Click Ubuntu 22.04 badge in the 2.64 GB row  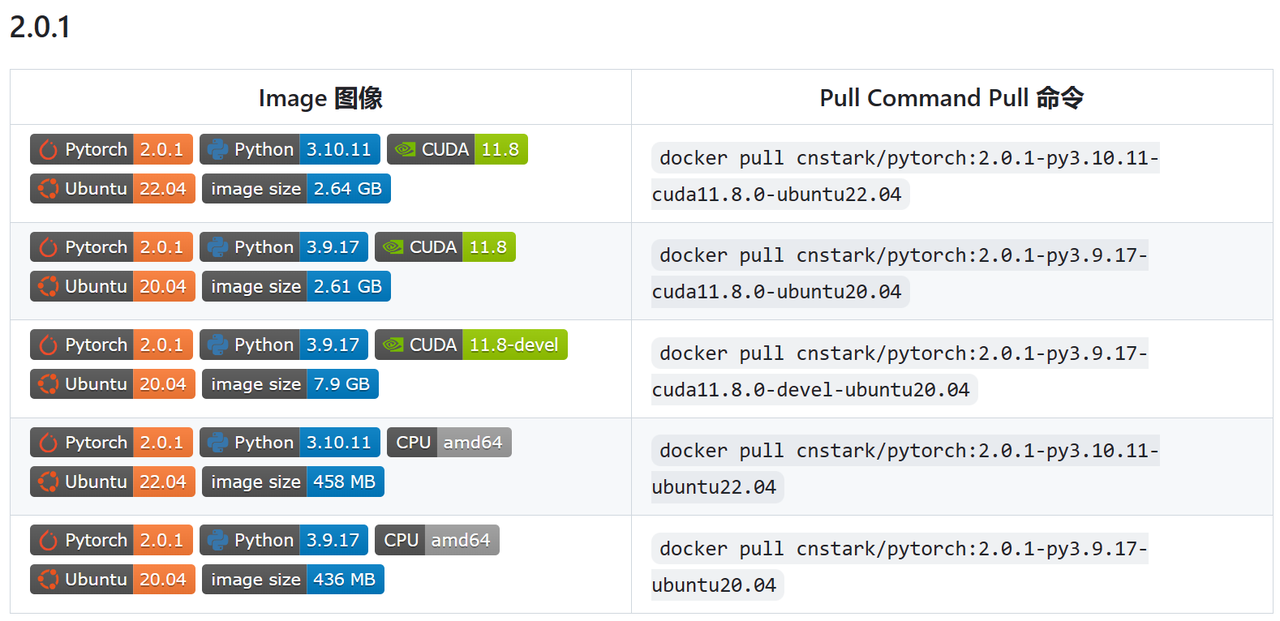[x=112, y=189]
